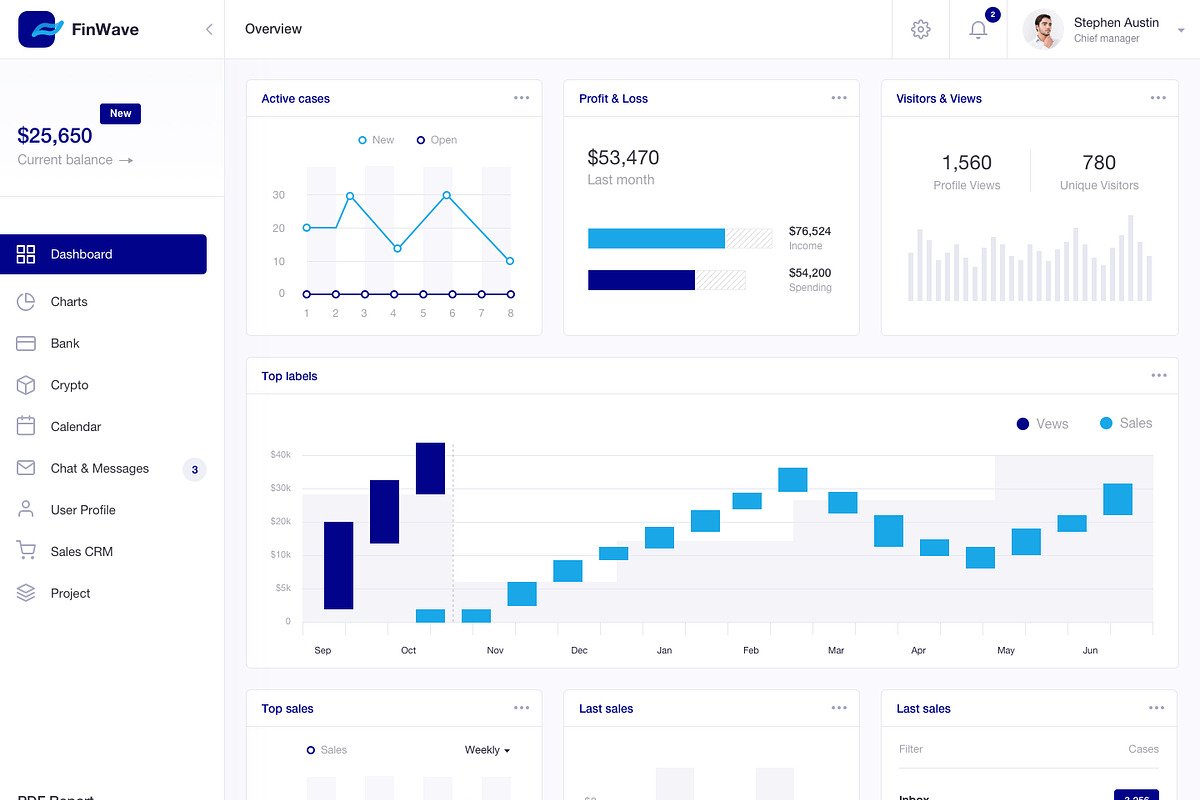Click the PDF Report link
Screen dimensions: 1200x800
pos(54,795)
